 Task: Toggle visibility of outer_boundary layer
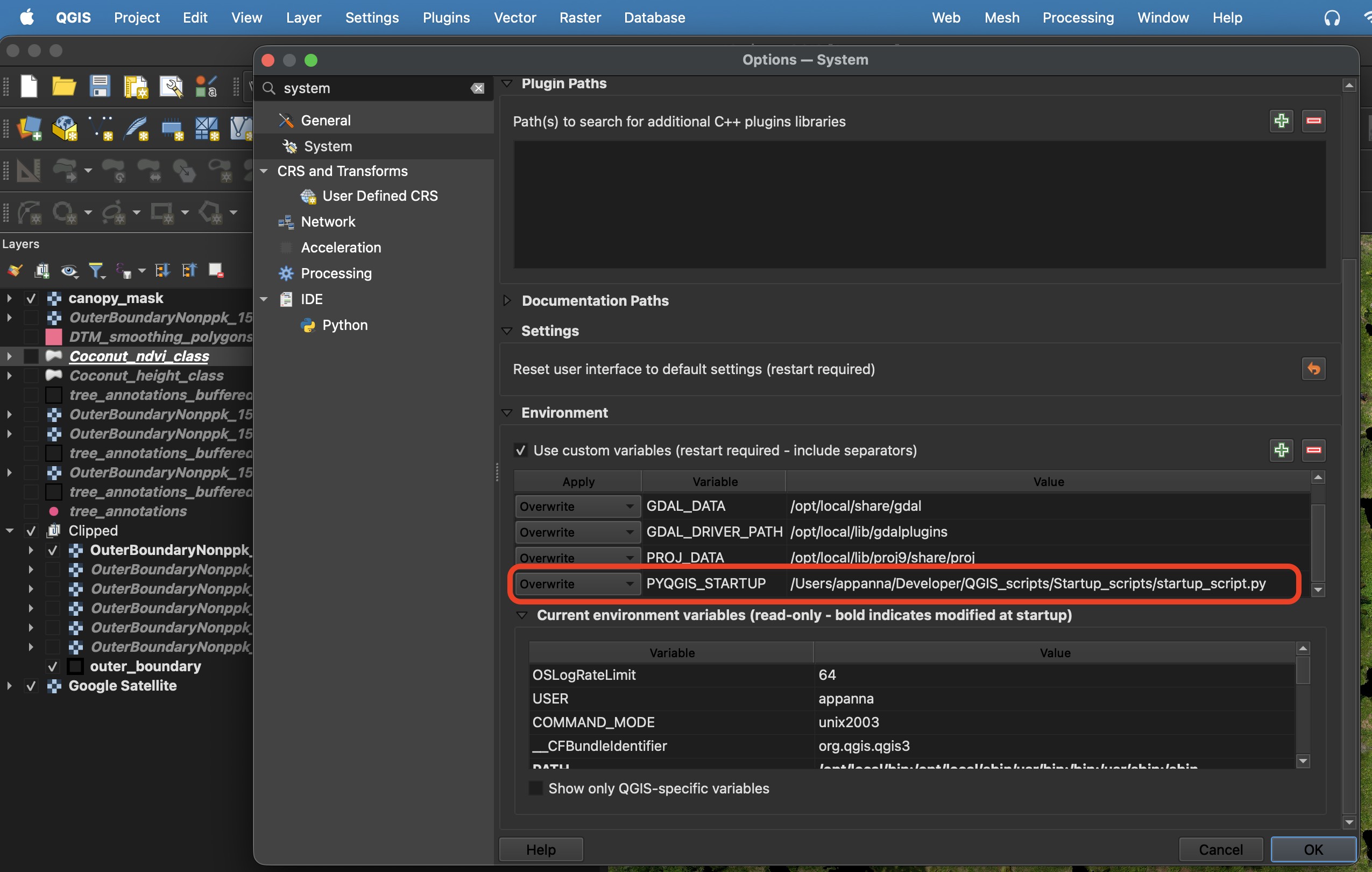tap(52, 666)
